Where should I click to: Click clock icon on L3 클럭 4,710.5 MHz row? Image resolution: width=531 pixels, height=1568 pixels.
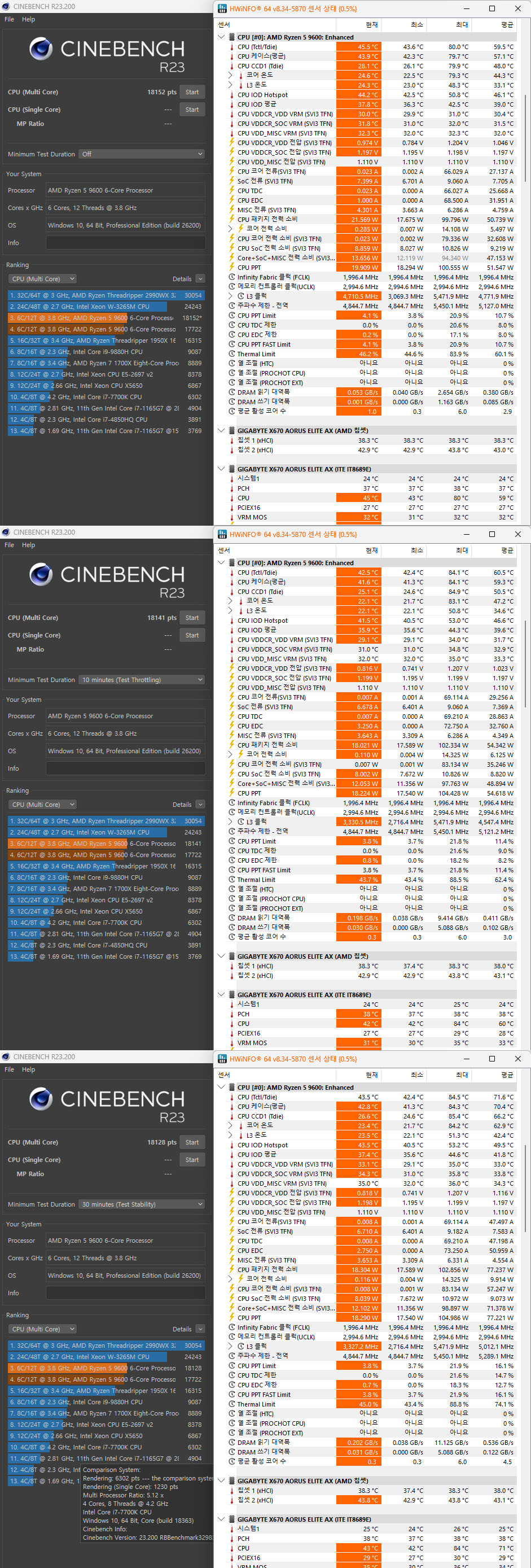pyautogui.click(x=241, y=296)
